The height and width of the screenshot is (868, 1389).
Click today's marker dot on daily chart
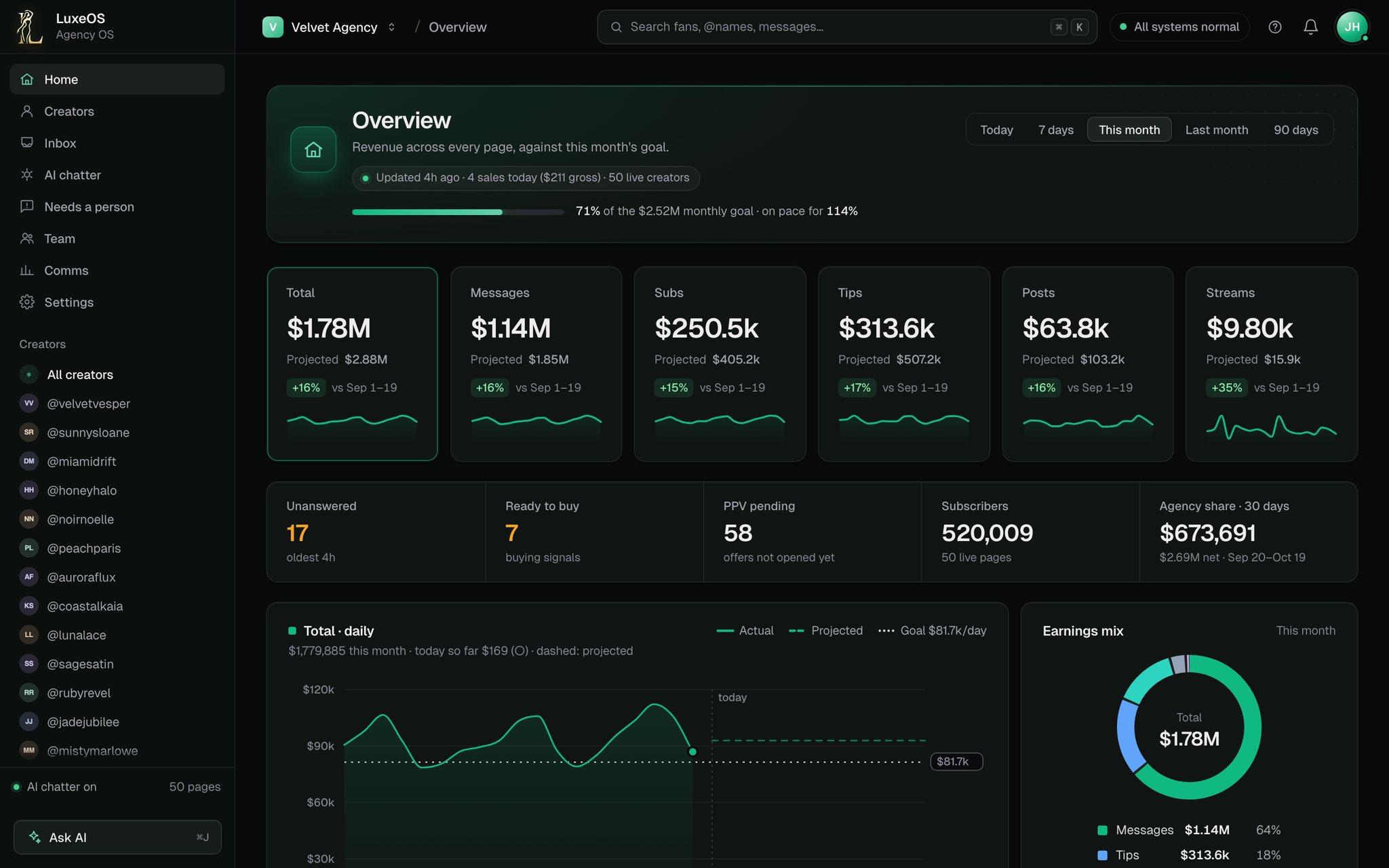pyautogui.click(x=692, y=751)
